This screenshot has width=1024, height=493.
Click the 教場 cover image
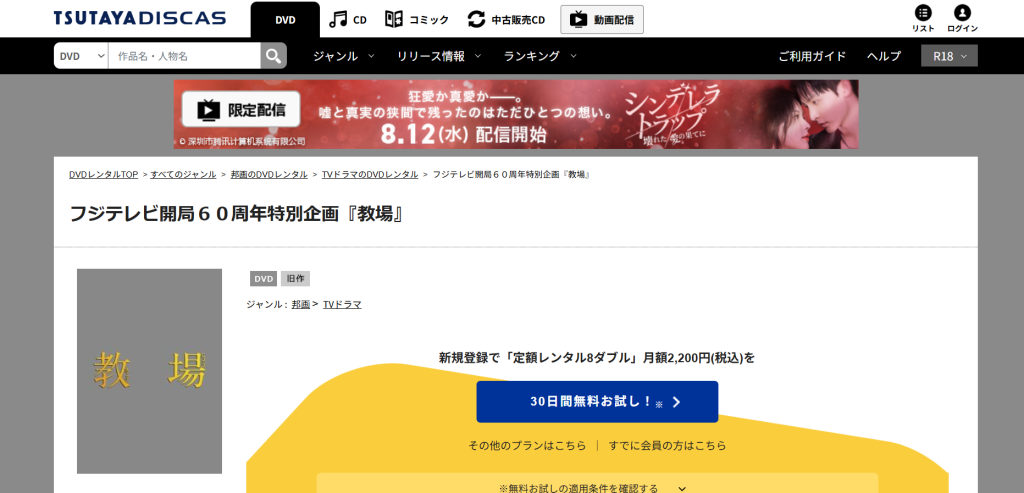150,371
